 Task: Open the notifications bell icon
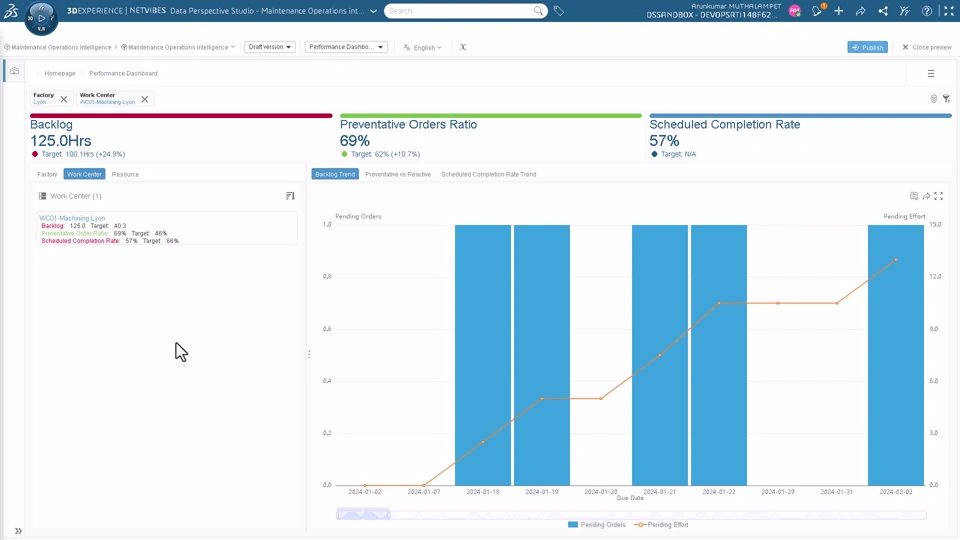pos(817,11)
